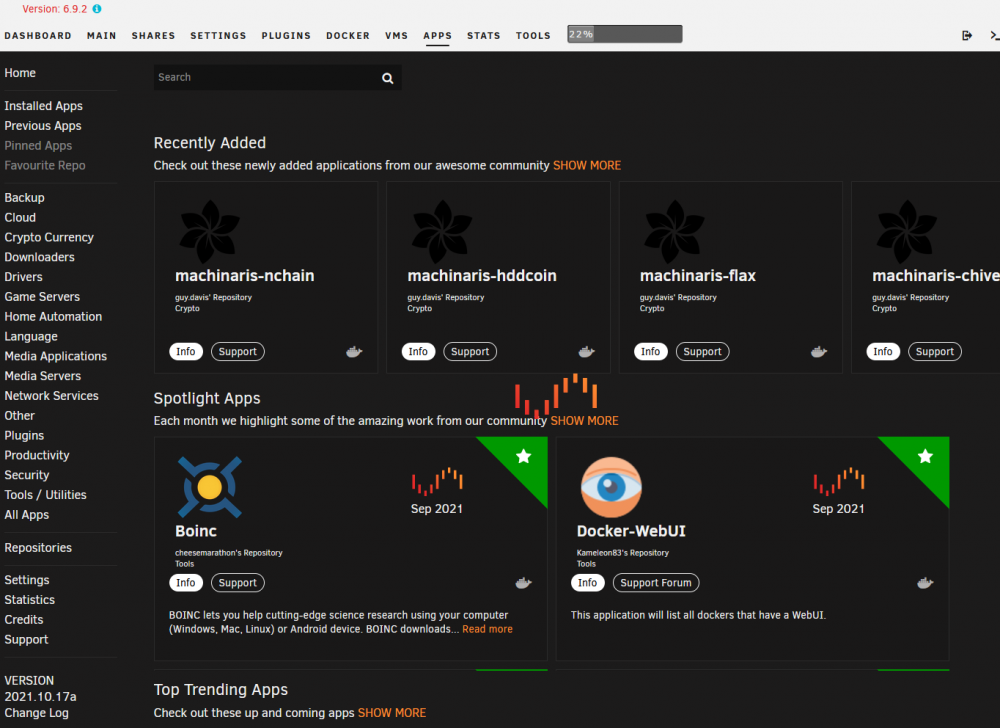
Task: Click the version info icon
Action: coord(97,9)
